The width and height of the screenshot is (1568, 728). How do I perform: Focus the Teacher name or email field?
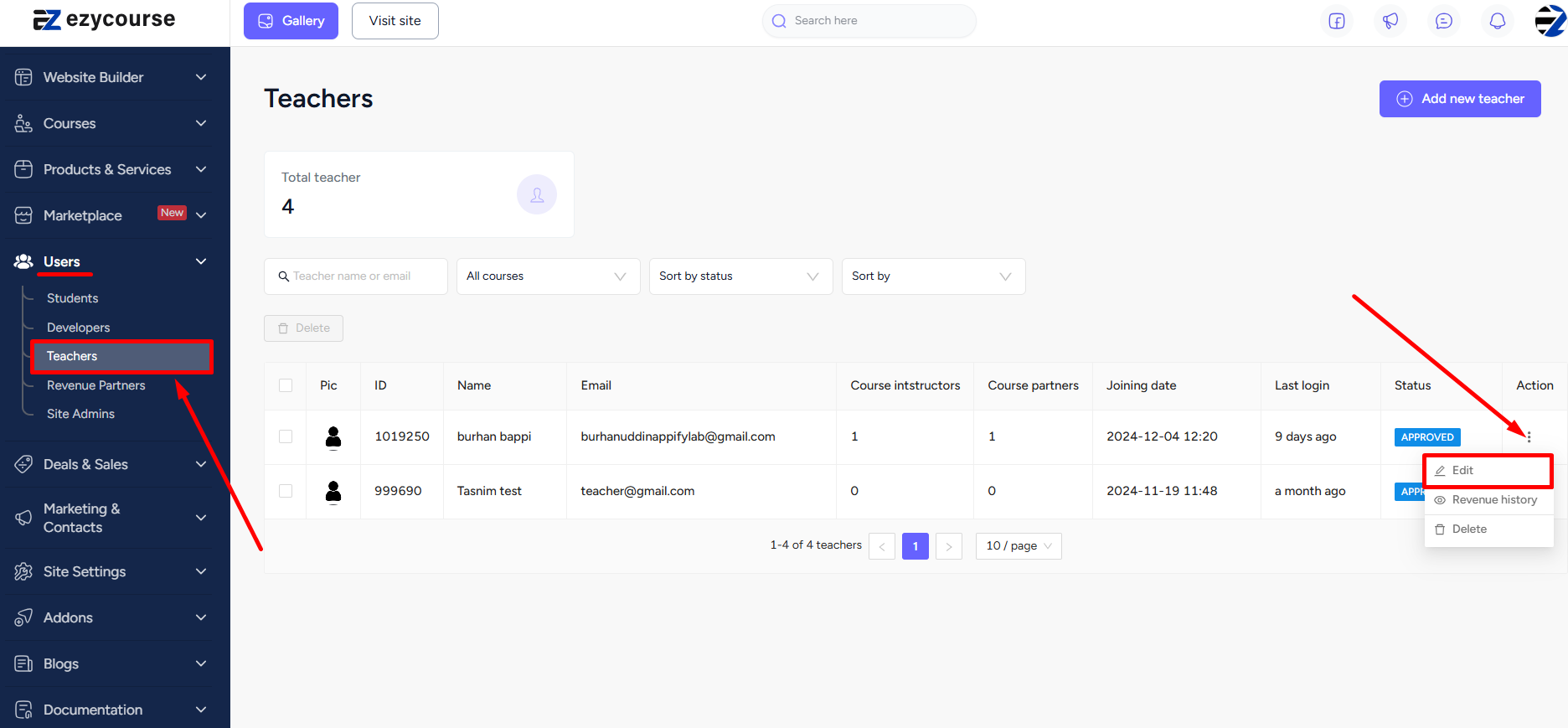(356, 276)
